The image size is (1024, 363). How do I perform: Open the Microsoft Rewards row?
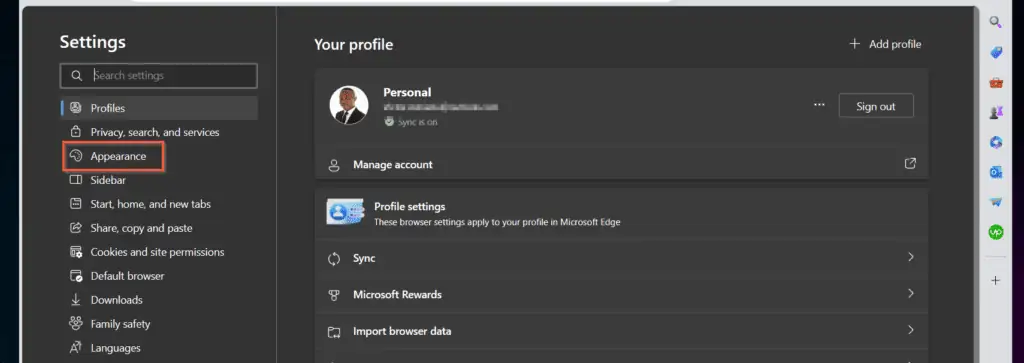tap(621, 294)
